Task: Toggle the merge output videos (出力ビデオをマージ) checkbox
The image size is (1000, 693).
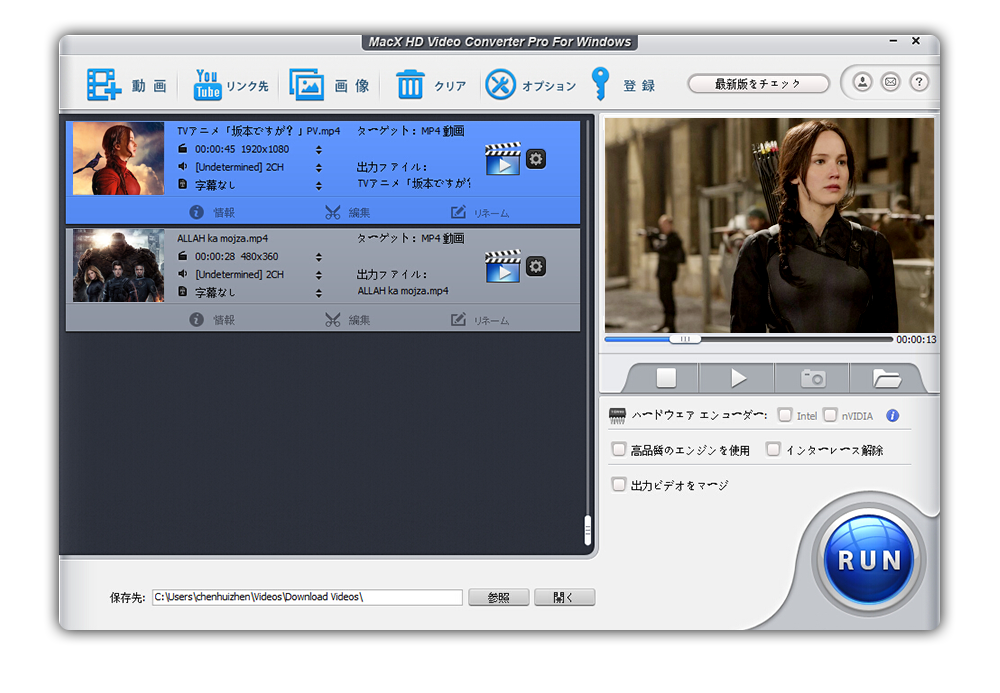Action: (x=618, y=485)
